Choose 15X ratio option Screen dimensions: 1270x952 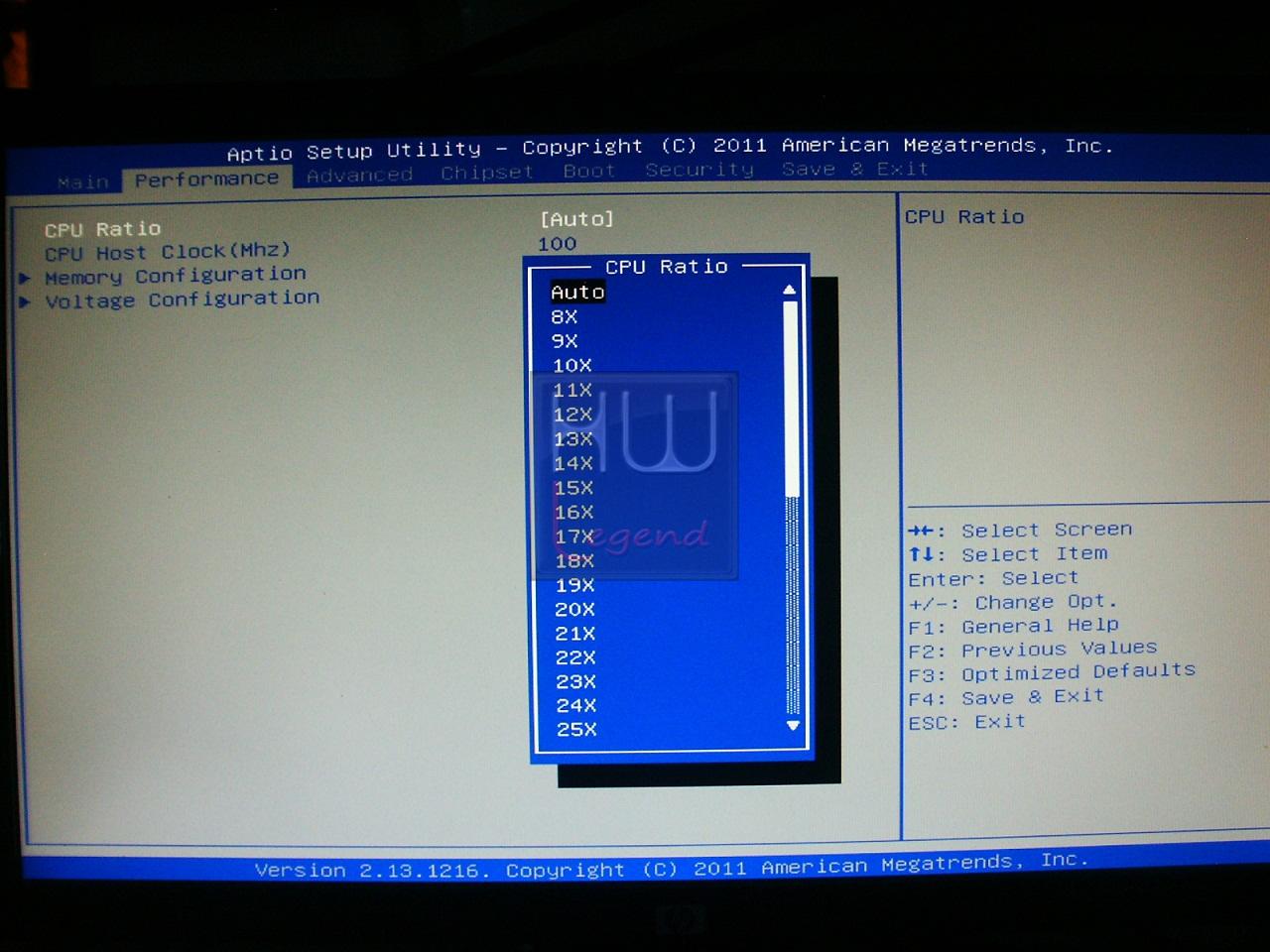[573, 488]
